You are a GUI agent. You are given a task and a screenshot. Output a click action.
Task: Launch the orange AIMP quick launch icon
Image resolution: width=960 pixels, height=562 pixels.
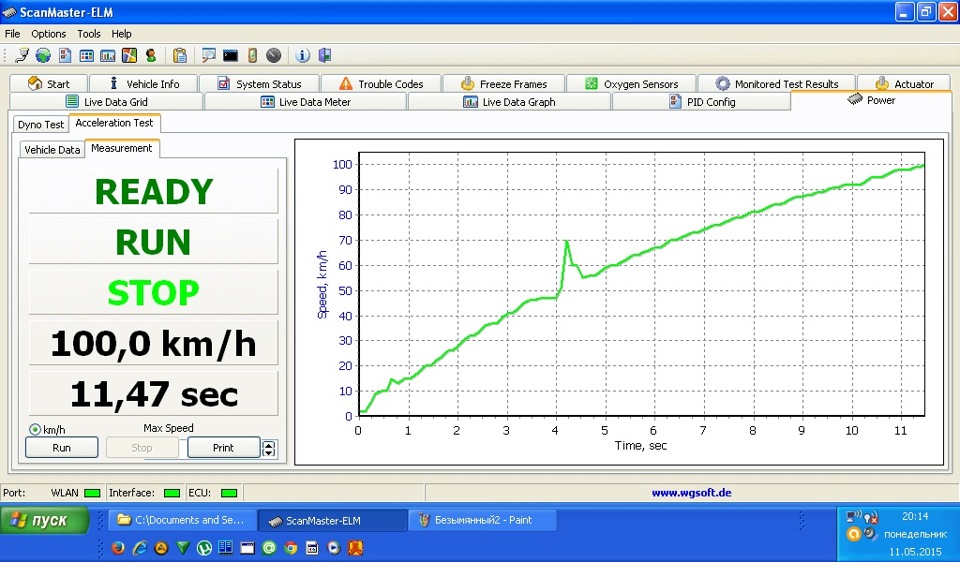click(161, 547)
